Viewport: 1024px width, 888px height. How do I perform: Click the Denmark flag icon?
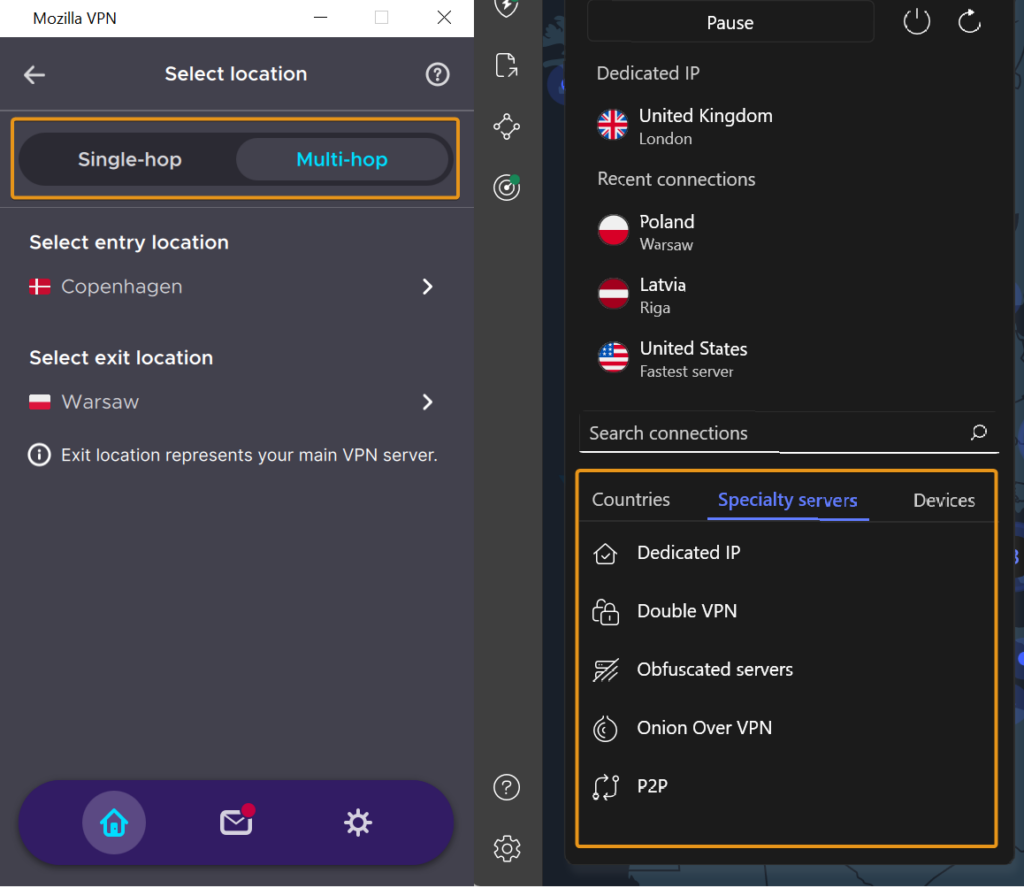tap(39, 287)
